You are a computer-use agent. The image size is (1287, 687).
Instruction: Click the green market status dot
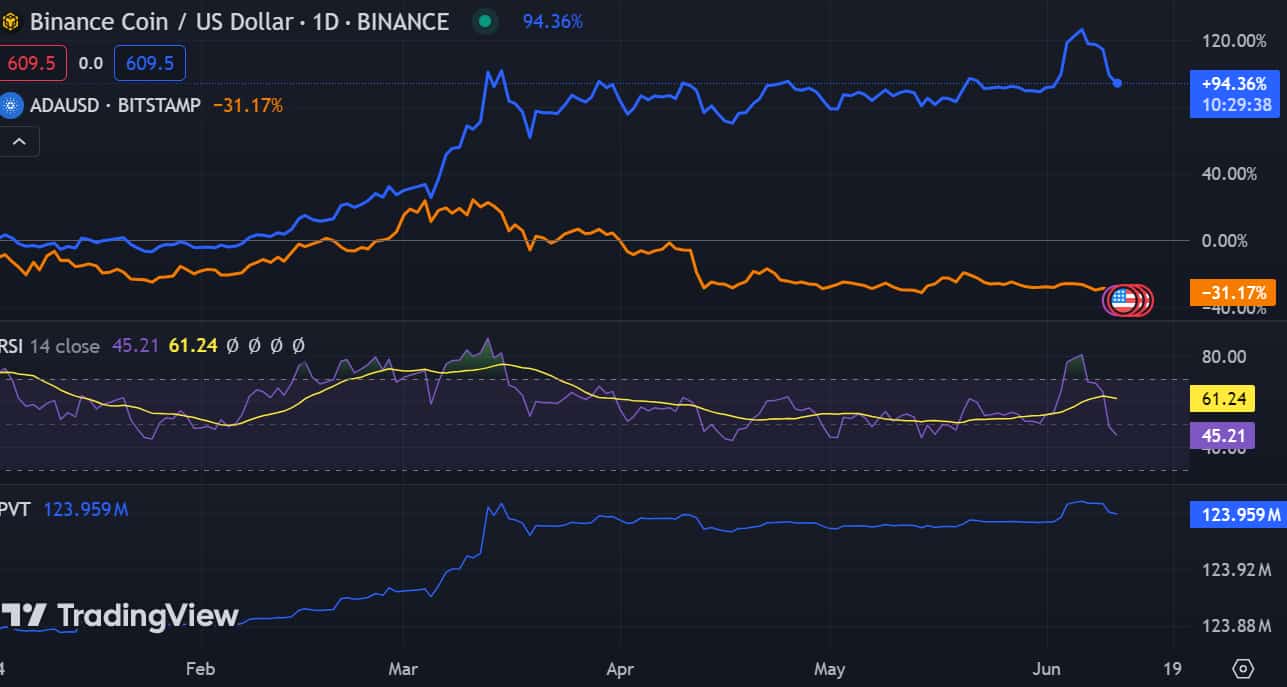(x=485, y=21)
